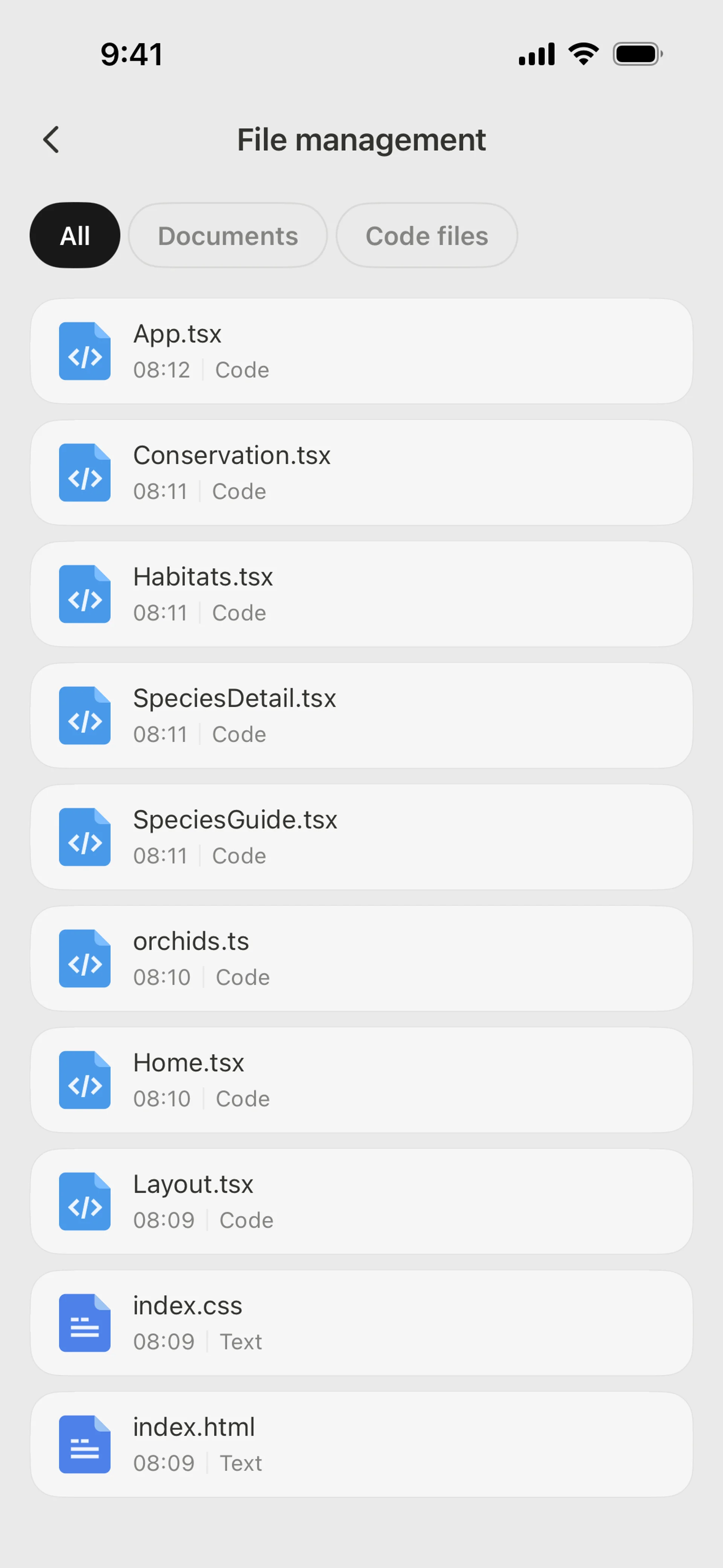Tap the battery status icon

pos(637,54)
